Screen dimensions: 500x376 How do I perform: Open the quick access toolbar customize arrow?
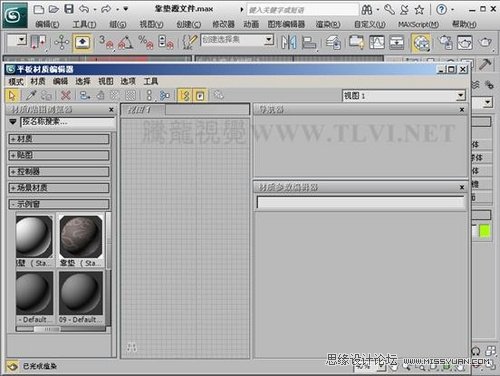click(x=126, y=9)
